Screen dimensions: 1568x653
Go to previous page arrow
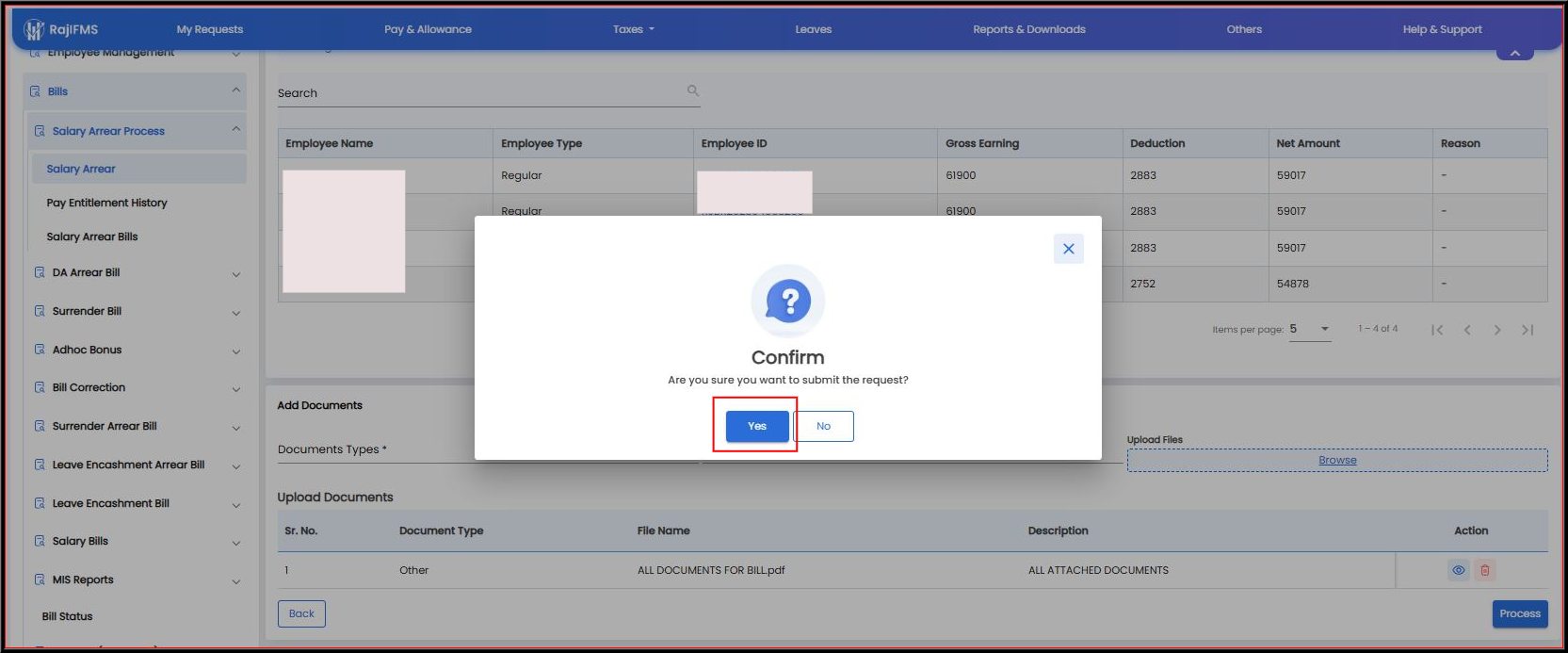click(1467, 330)
